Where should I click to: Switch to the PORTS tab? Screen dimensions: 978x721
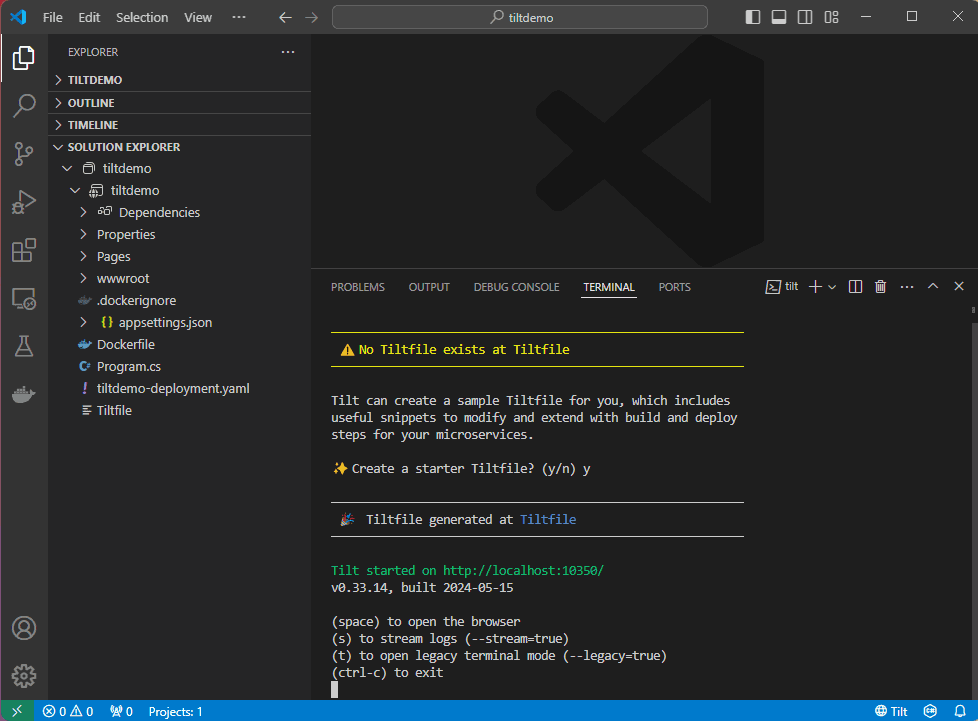(x=674, y=287)
